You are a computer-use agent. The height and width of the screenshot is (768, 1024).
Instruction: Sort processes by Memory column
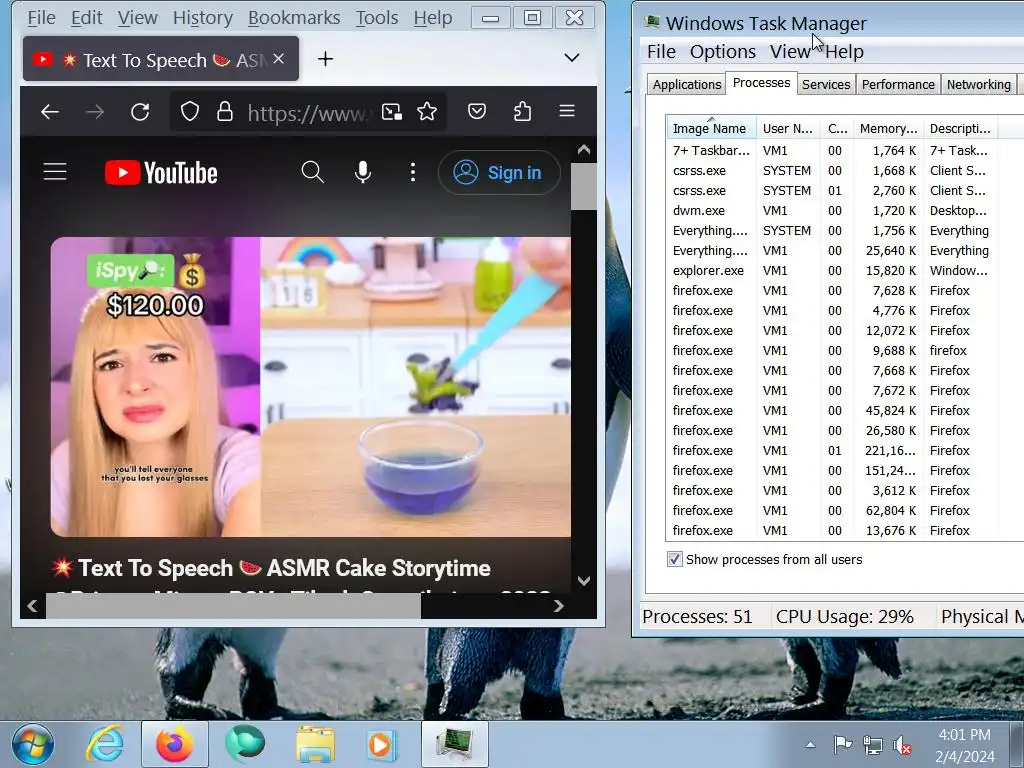point(888,128)
